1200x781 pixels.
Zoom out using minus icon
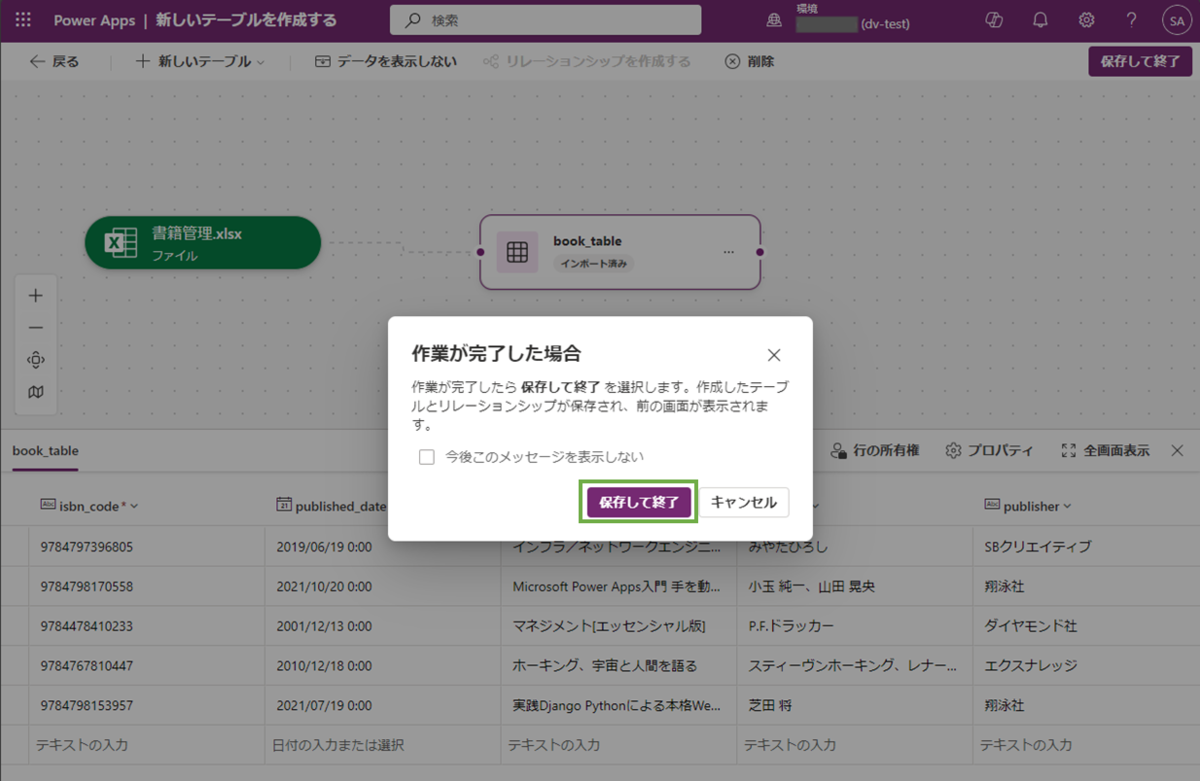35,327
